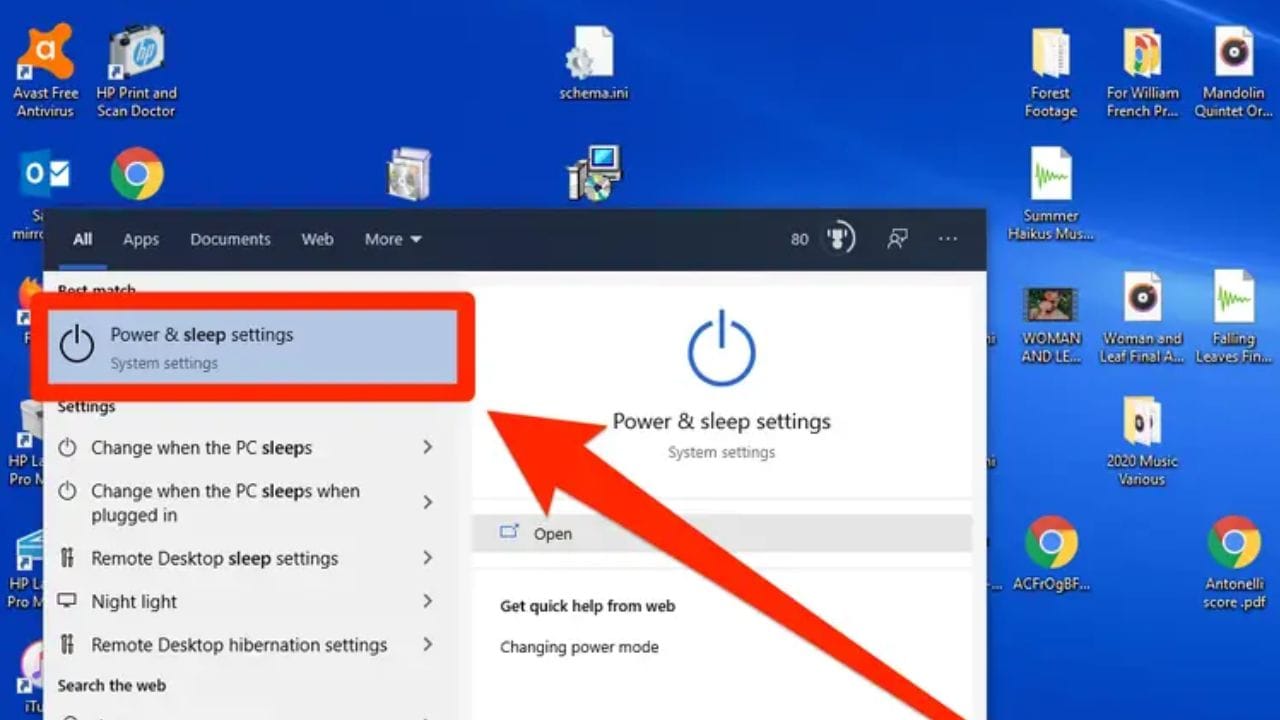Open the schema.ini file icon

(593, 55)
